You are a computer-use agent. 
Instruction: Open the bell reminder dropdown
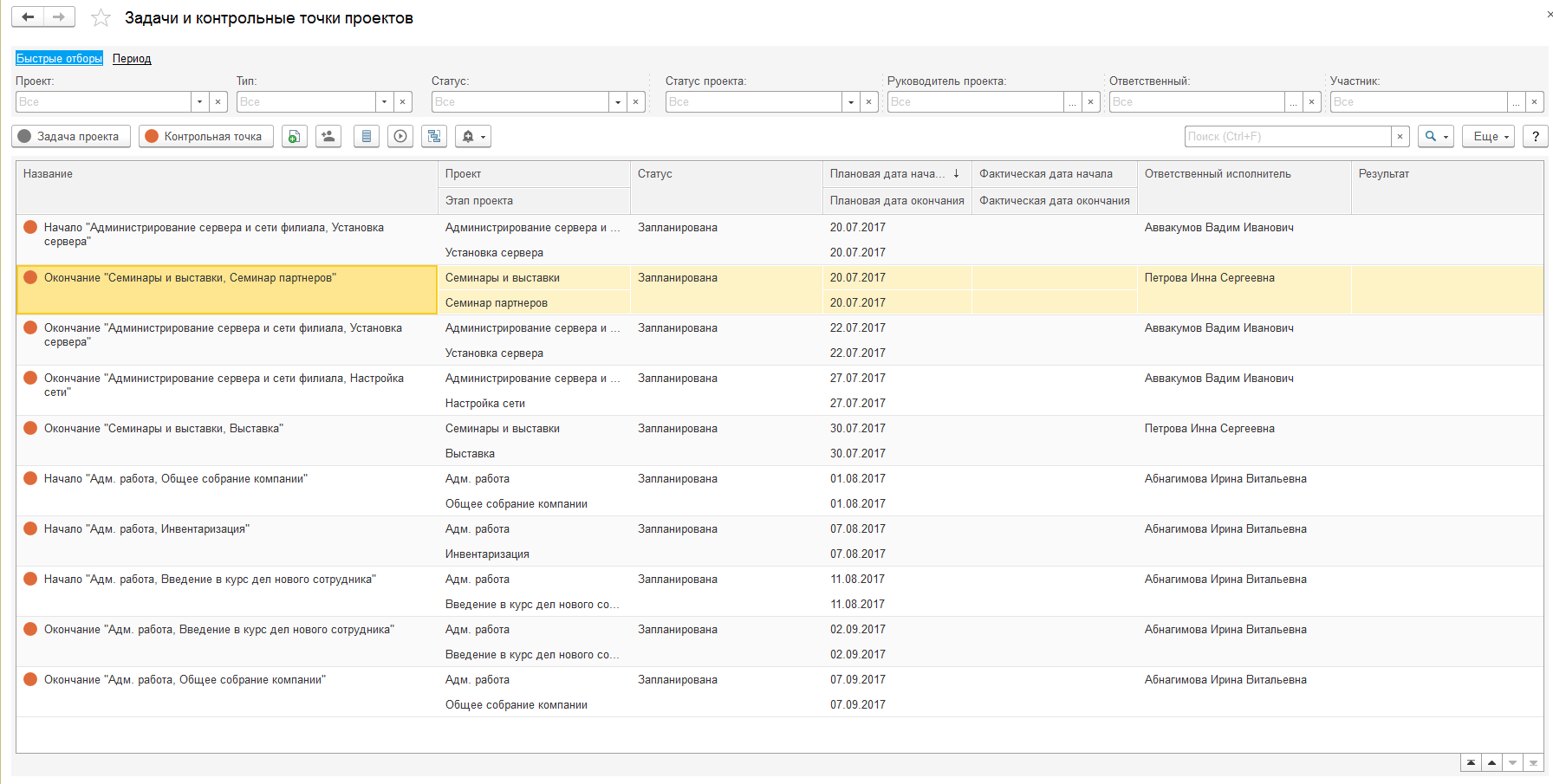473,136
